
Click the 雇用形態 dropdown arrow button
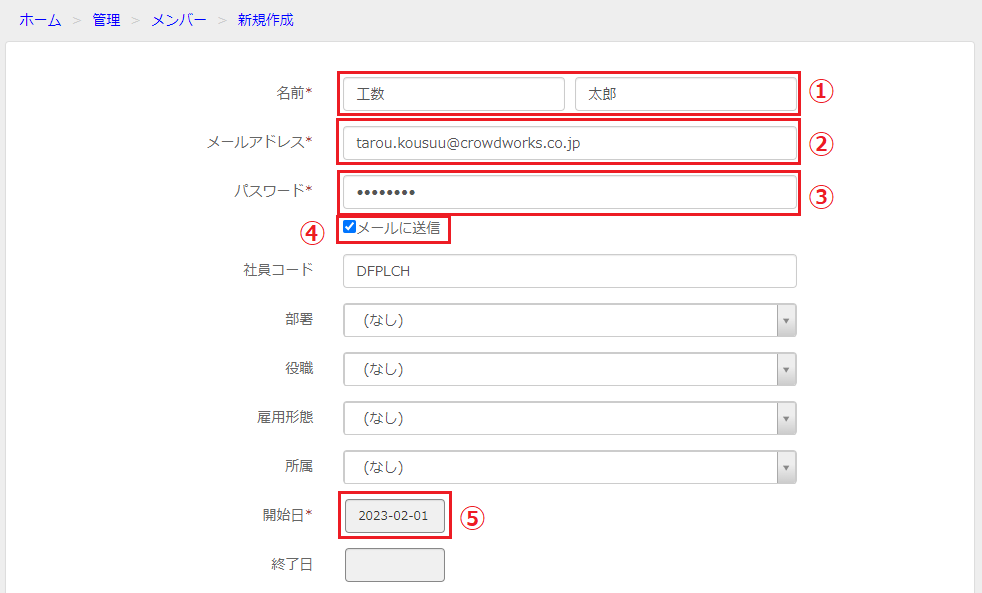(787, 418)
